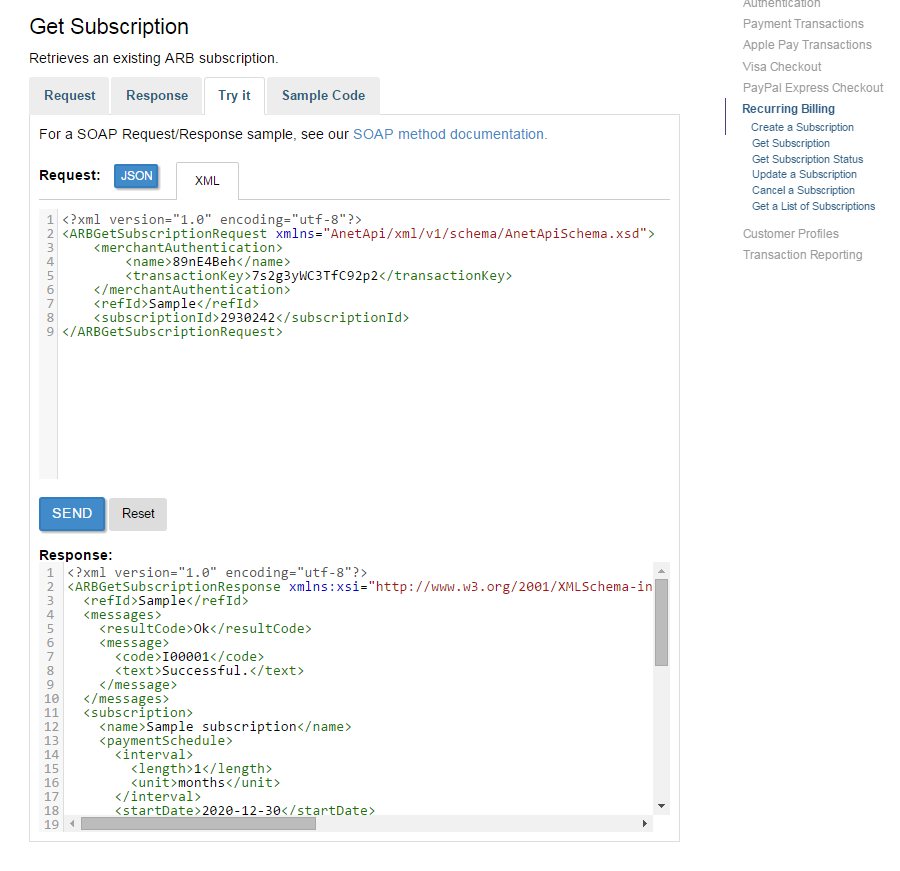Viewport: 900px width, 871px height.
Task: Go to Update a Subscription
Action: (x=804, y=174)
